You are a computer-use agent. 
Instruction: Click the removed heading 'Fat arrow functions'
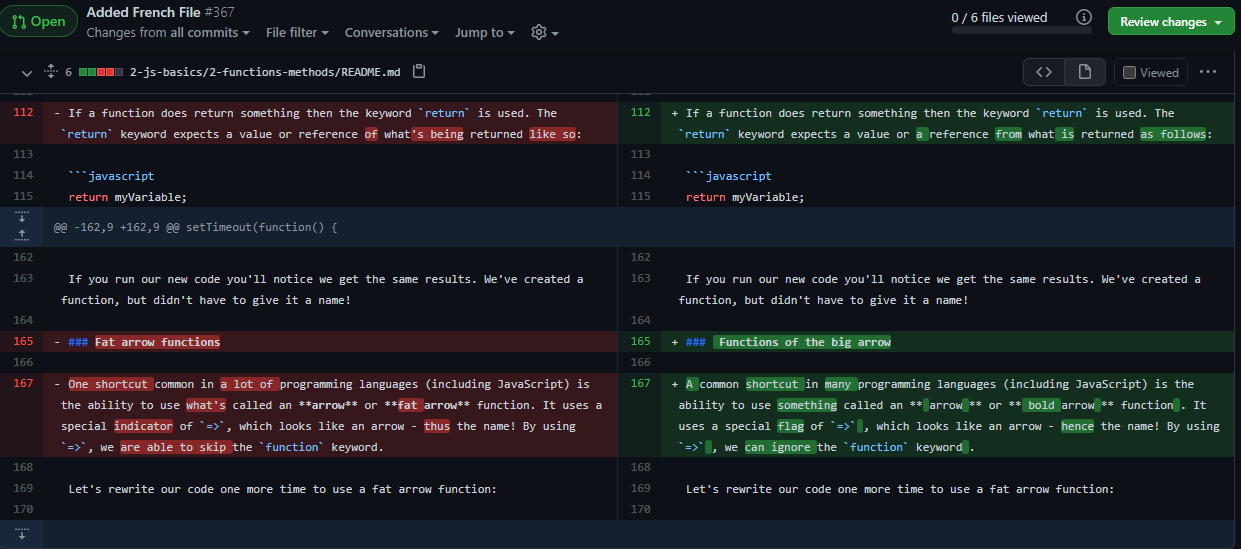158,342
